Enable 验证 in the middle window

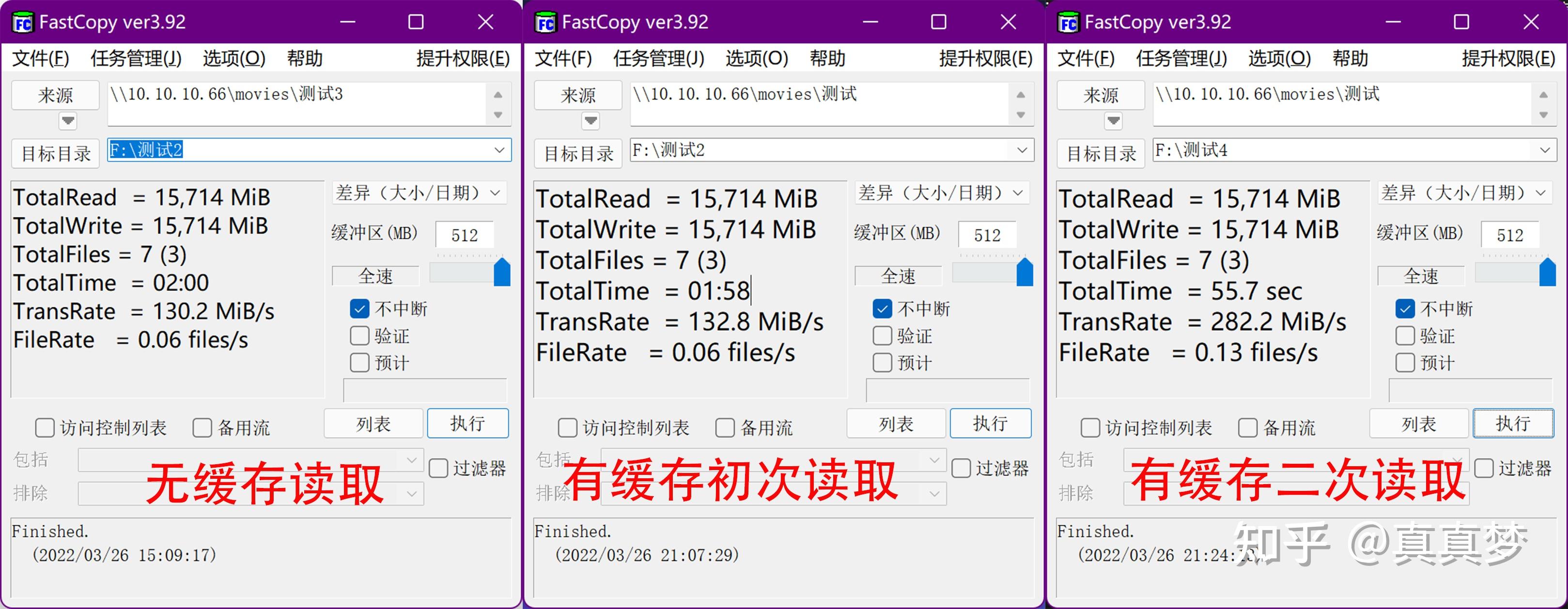coord(882,335)
